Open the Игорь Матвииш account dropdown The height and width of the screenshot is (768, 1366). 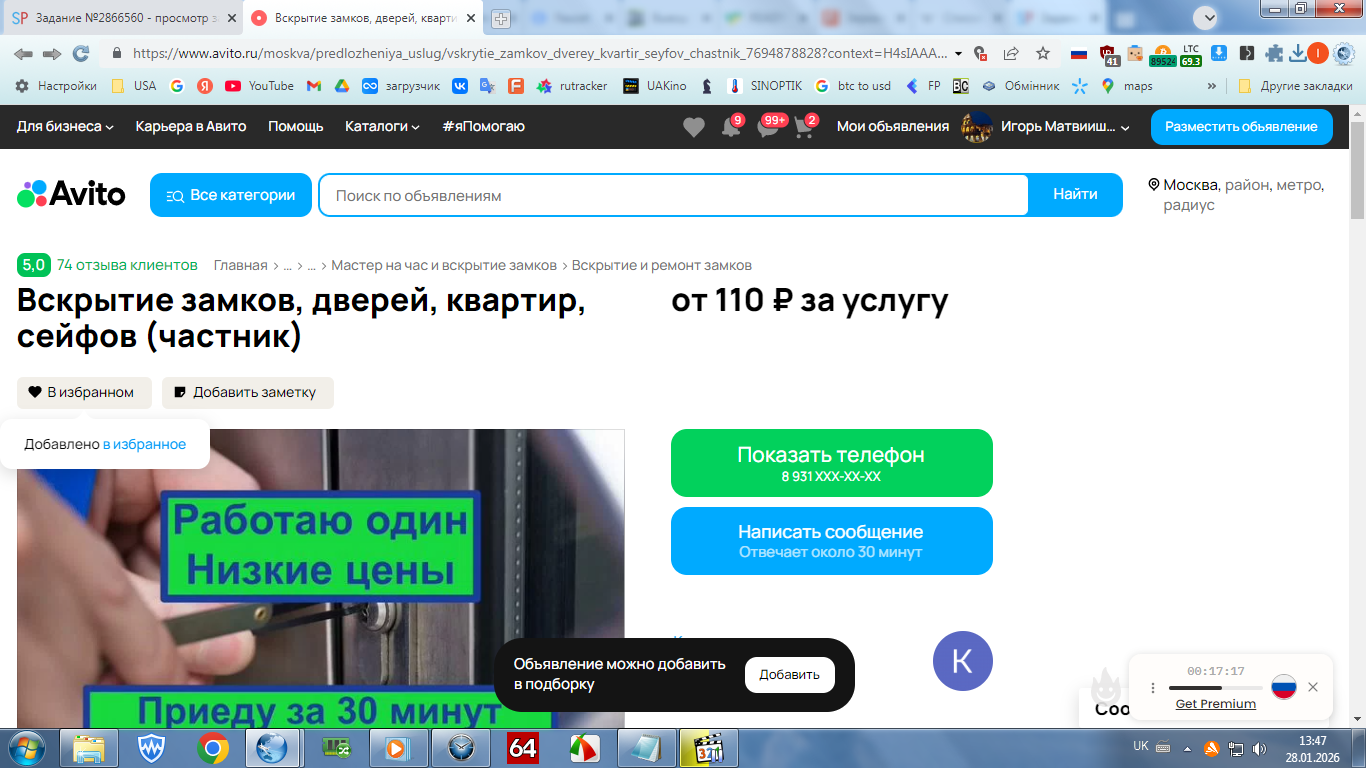pyautogui.click(x=1065, y=126)
